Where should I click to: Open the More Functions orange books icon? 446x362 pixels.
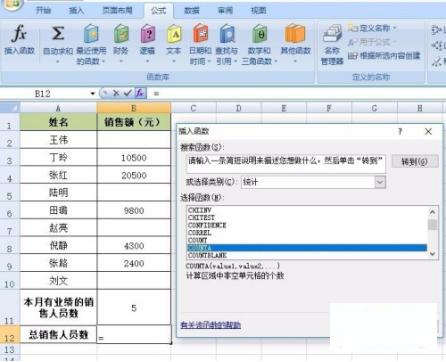coord(295,34)
